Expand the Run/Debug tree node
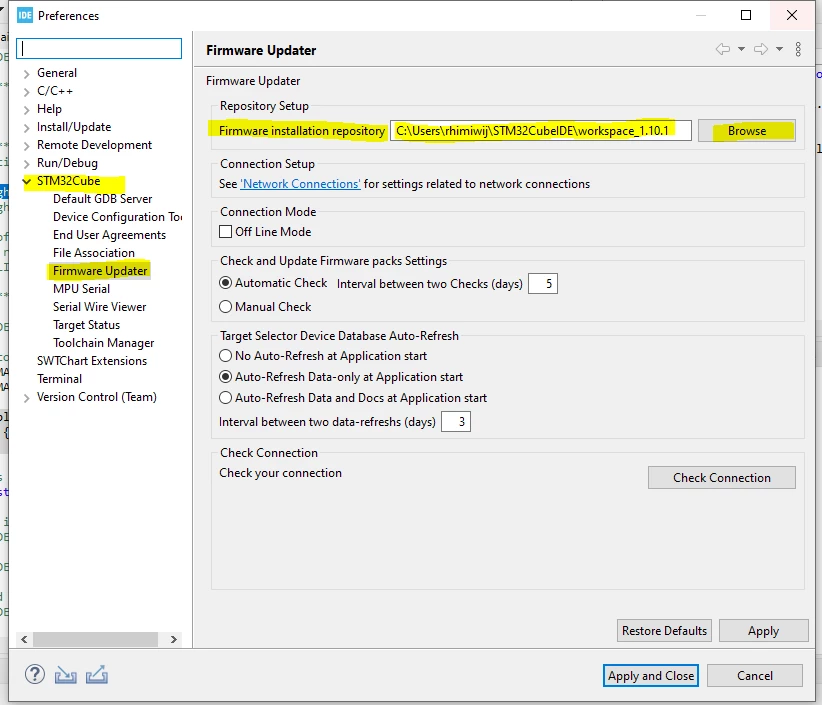 27,164
